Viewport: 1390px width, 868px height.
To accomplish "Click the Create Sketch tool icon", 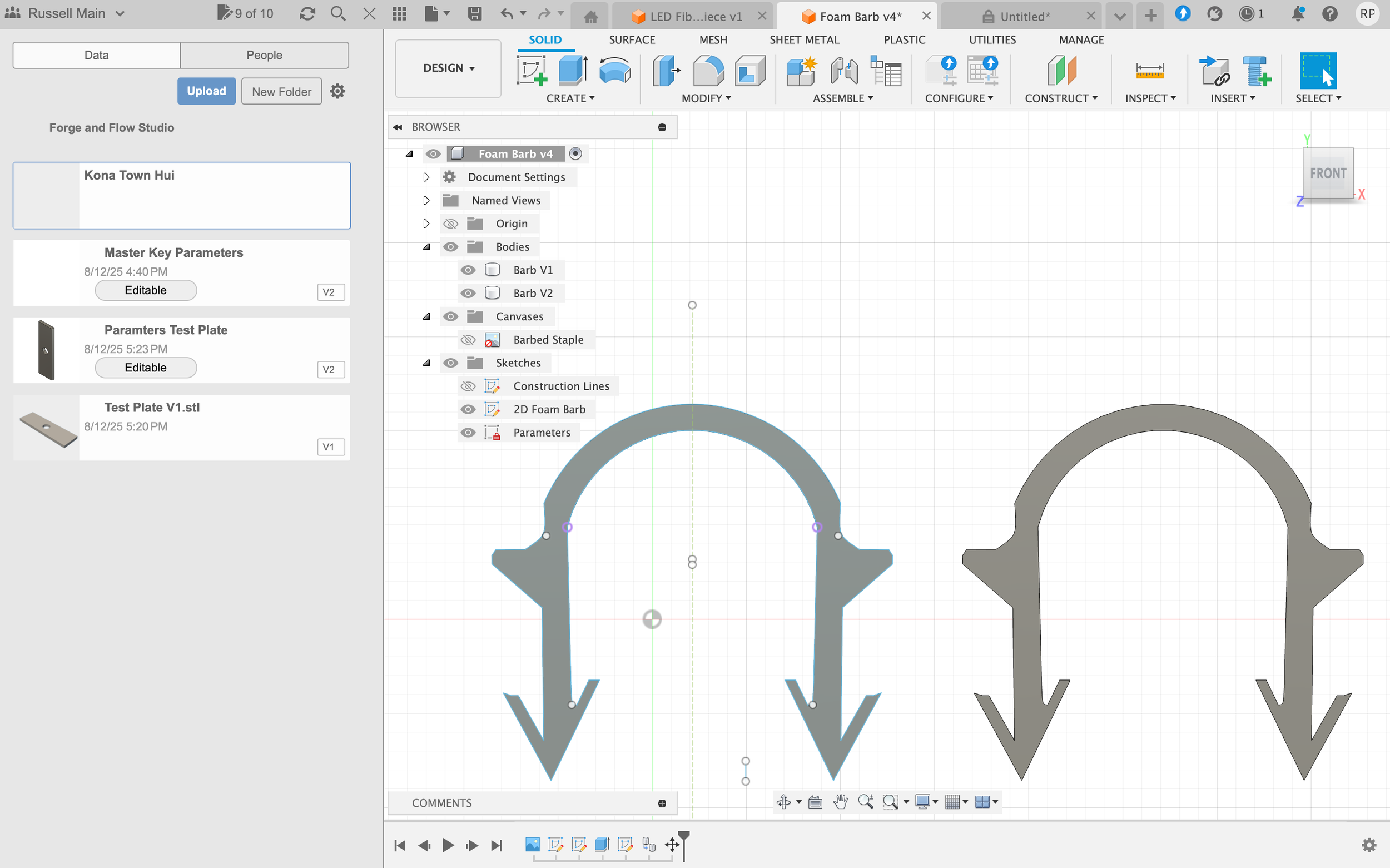I will click(531, 71).
